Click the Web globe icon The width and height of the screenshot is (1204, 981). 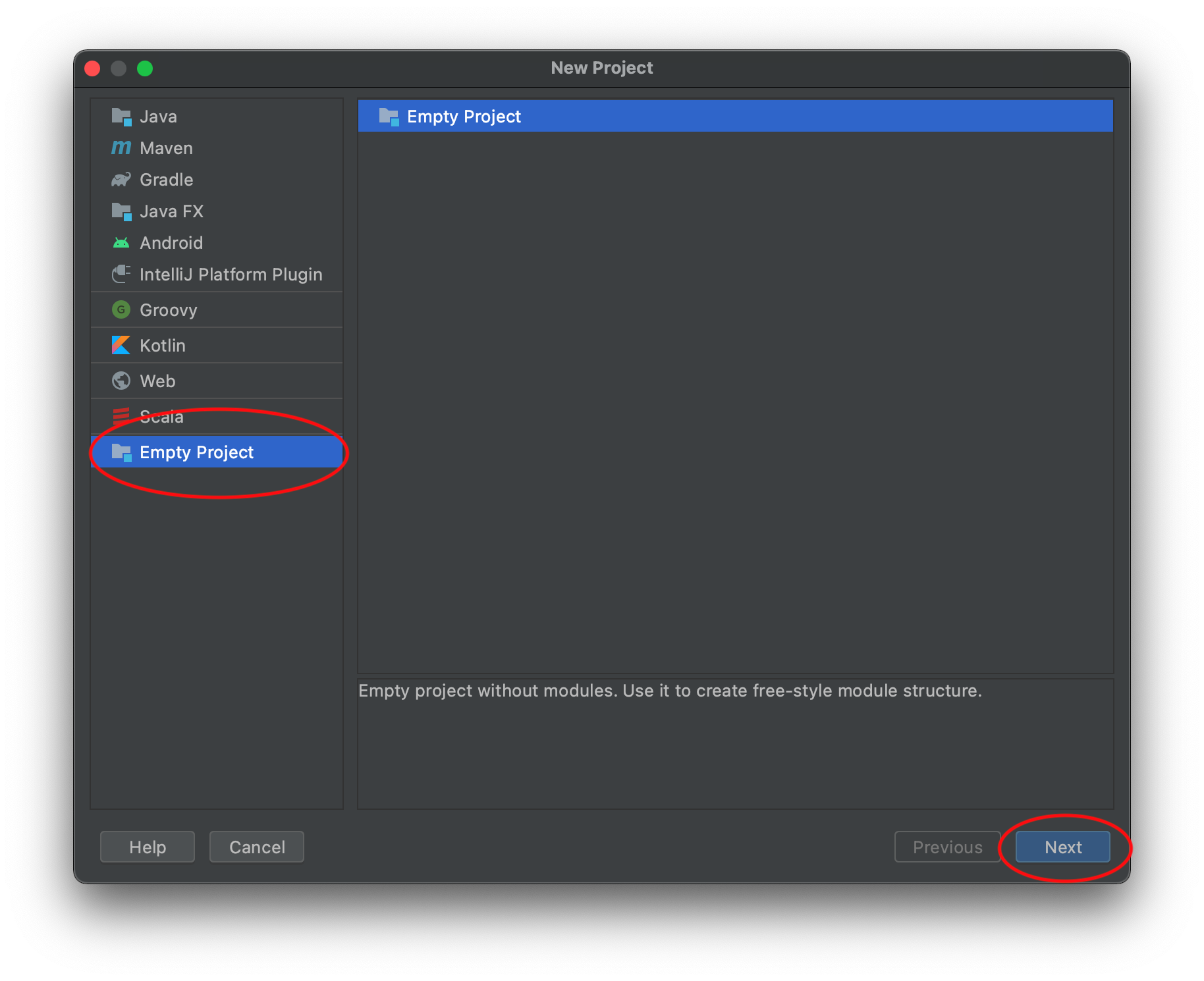pyautogui.click(x=121, y=381)
